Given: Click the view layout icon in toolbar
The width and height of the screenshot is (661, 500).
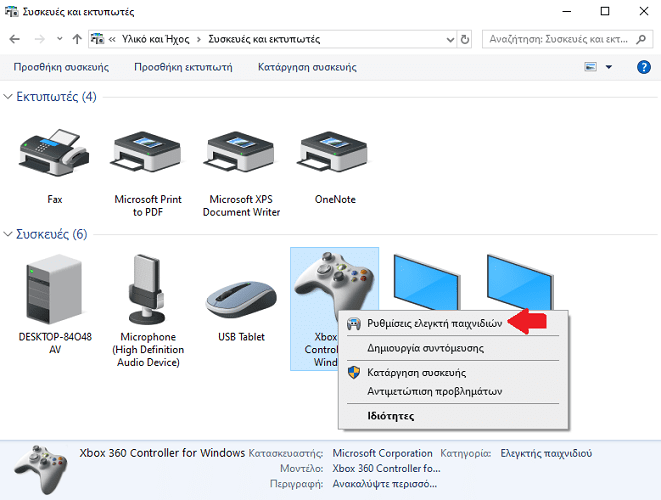Looking at the screenshot, I should click(x=591, y=67).
